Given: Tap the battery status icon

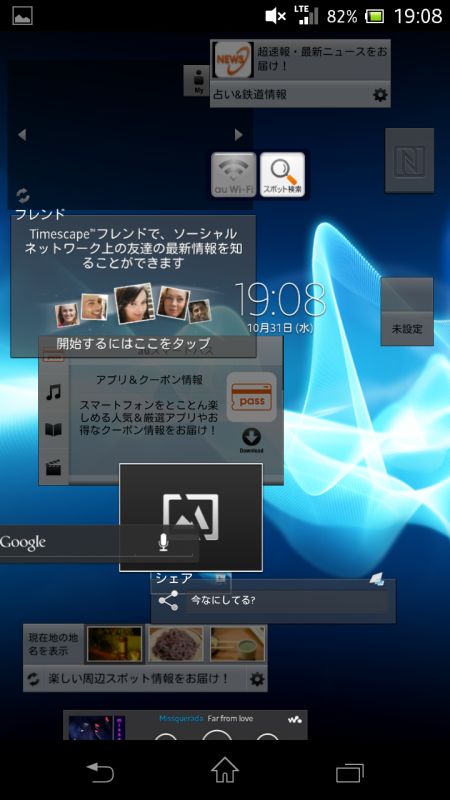Looking at the screenshot, I should coord(374,16).
